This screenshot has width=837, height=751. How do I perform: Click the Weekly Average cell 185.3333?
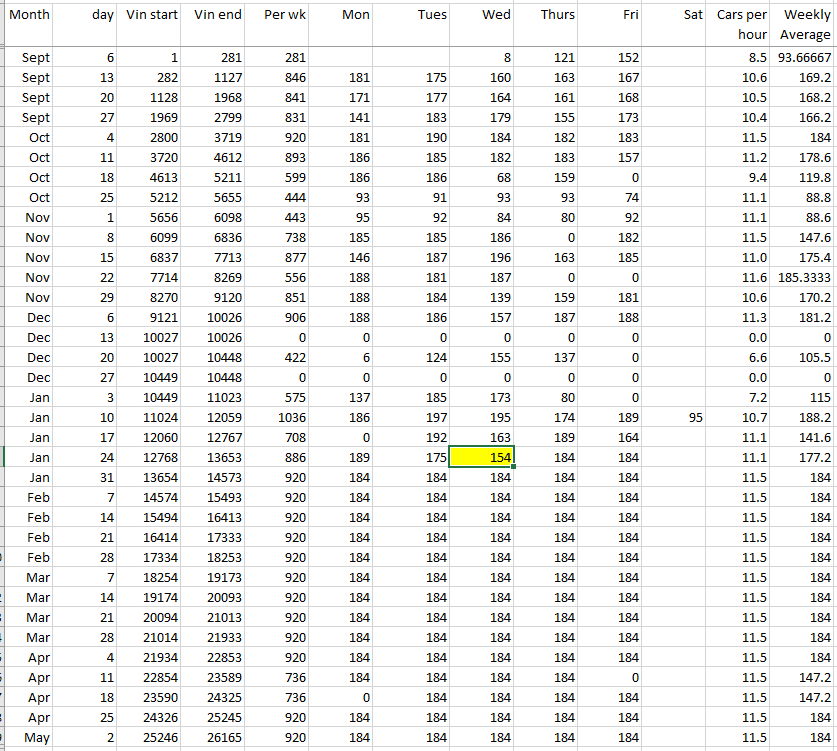(x=804, y=277)
